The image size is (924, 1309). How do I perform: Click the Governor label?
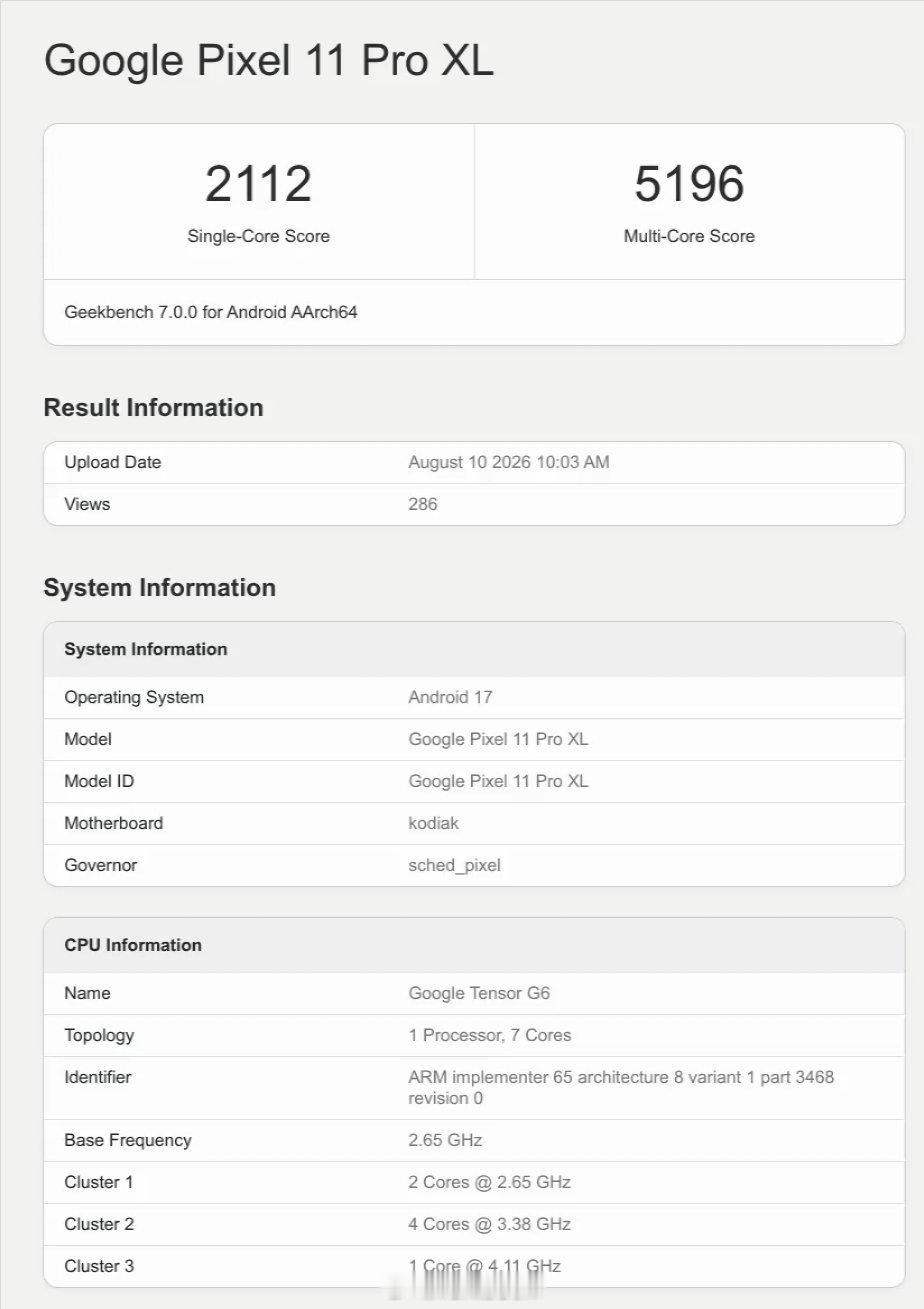pos(100,865)
